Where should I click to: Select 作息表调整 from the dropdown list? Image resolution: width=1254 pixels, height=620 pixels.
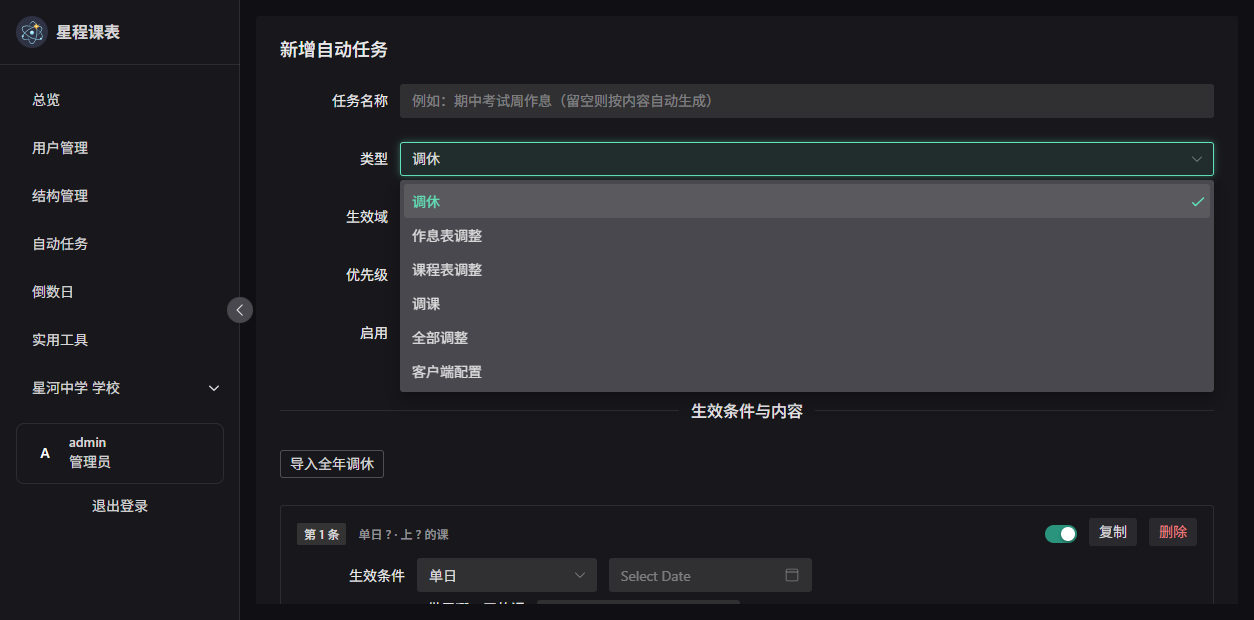[x=807, y=236]
